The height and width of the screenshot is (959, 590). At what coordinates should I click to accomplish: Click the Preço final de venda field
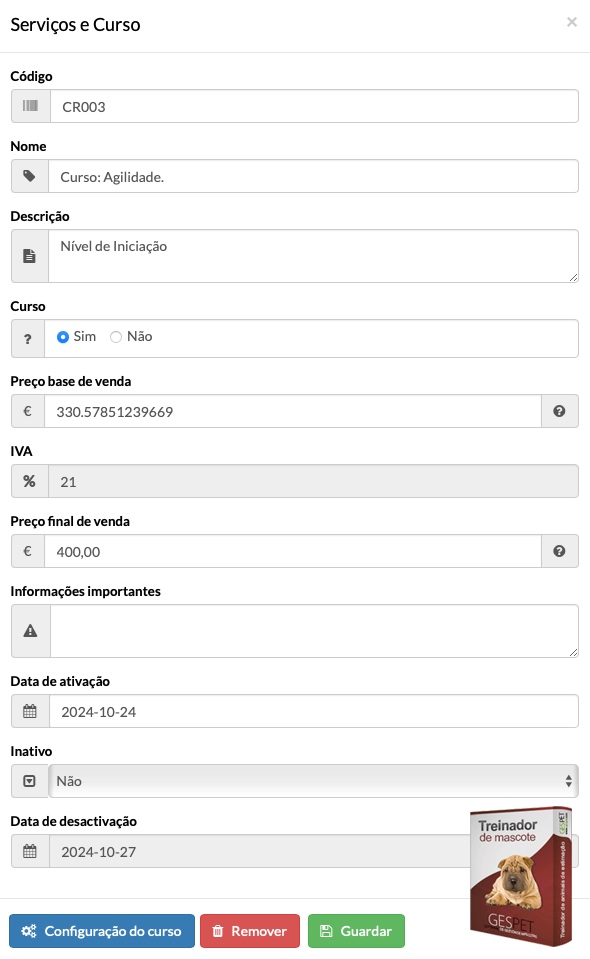(x=293, y=551)
